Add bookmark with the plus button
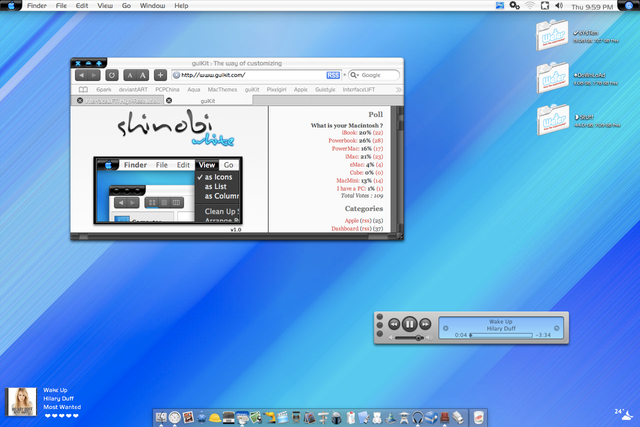 pos(160,75)
